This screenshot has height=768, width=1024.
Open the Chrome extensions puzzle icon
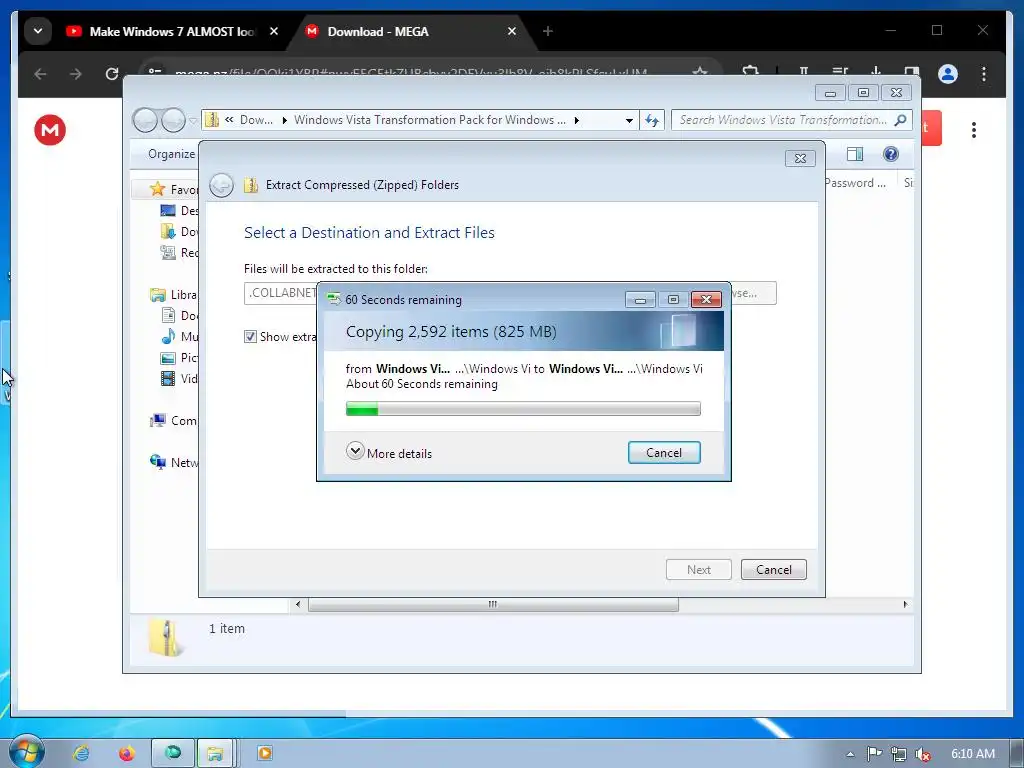coord(750,72)
